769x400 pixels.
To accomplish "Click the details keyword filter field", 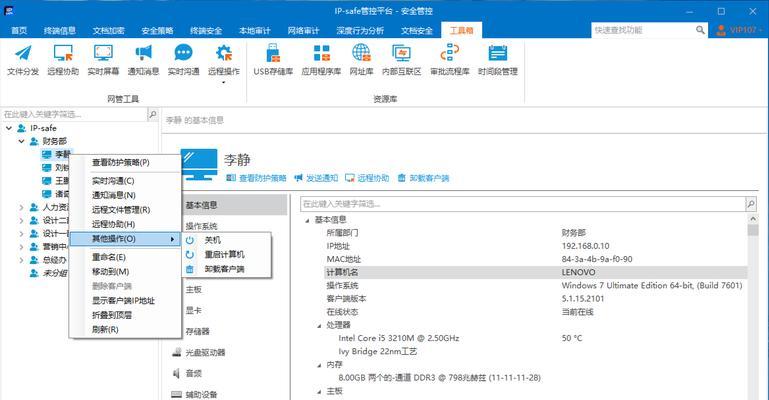I will click(523, 203).
